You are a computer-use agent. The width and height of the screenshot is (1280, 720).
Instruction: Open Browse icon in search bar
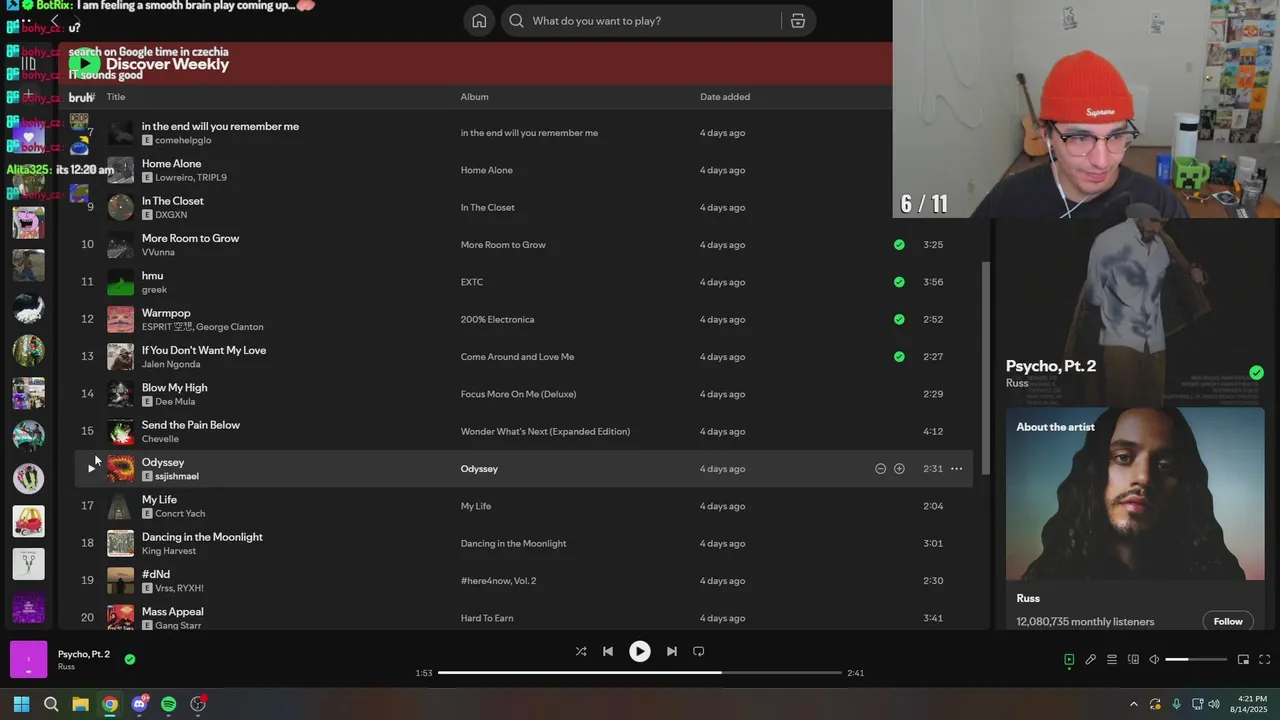click(x=798, y=21)
